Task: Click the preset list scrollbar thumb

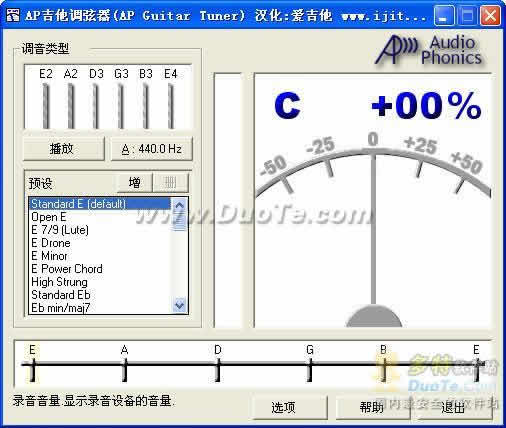Action: (x=180, y=221)
